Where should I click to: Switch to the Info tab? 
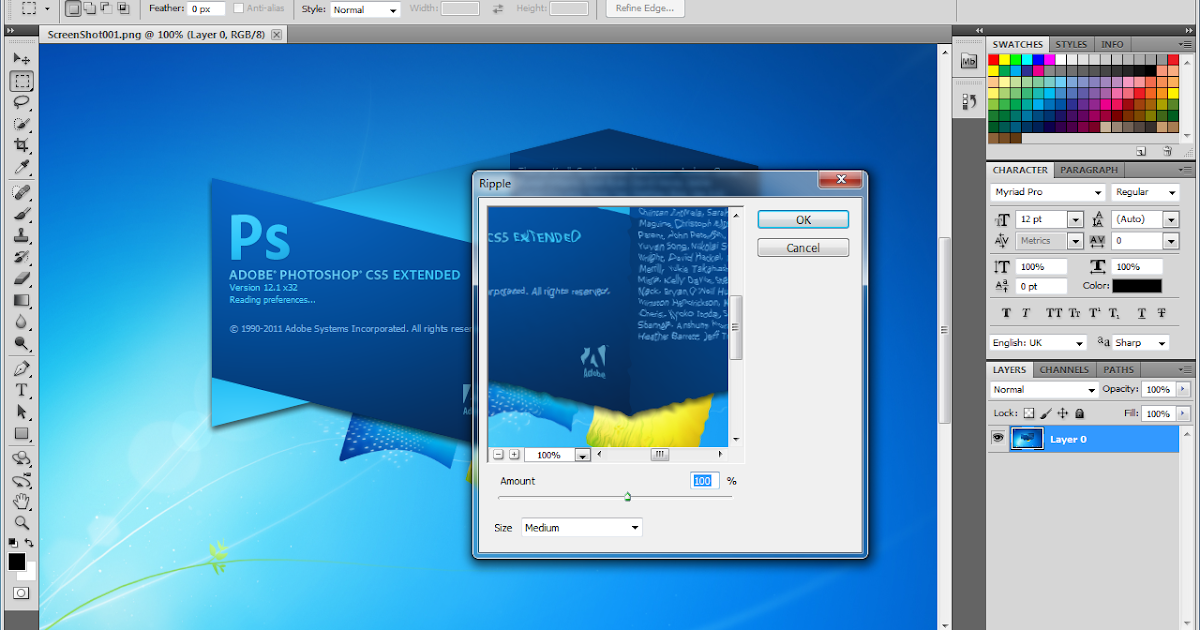tap(1112, 44)
